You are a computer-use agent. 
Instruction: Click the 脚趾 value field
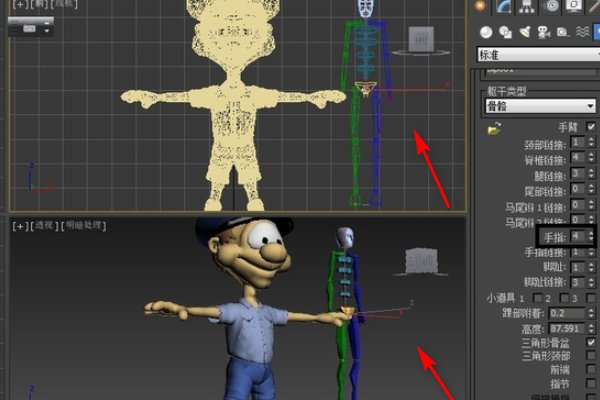pyautogui.click(x=577, y=267)
